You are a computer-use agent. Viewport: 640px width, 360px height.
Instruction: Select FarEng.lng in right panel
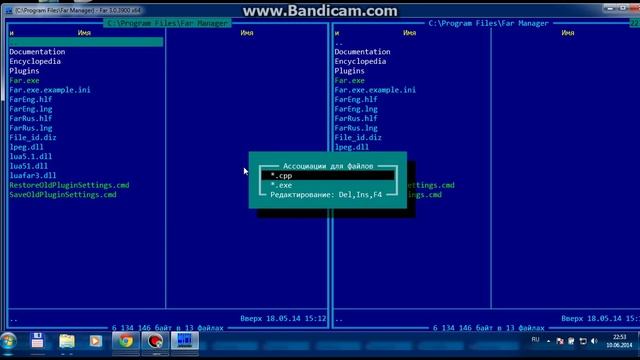click(356, 109)
